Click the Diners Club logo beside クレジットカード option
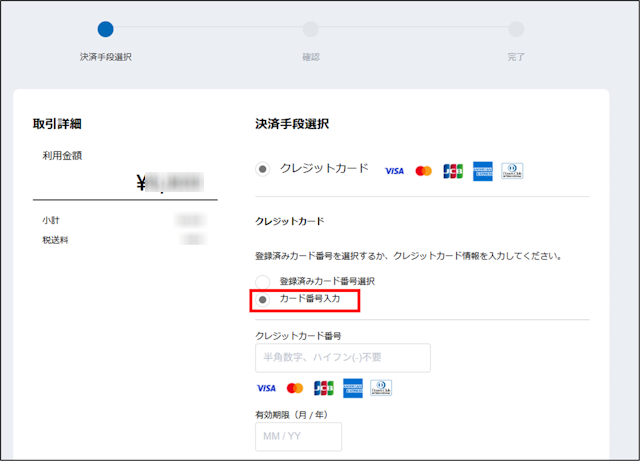 point(512,171)
